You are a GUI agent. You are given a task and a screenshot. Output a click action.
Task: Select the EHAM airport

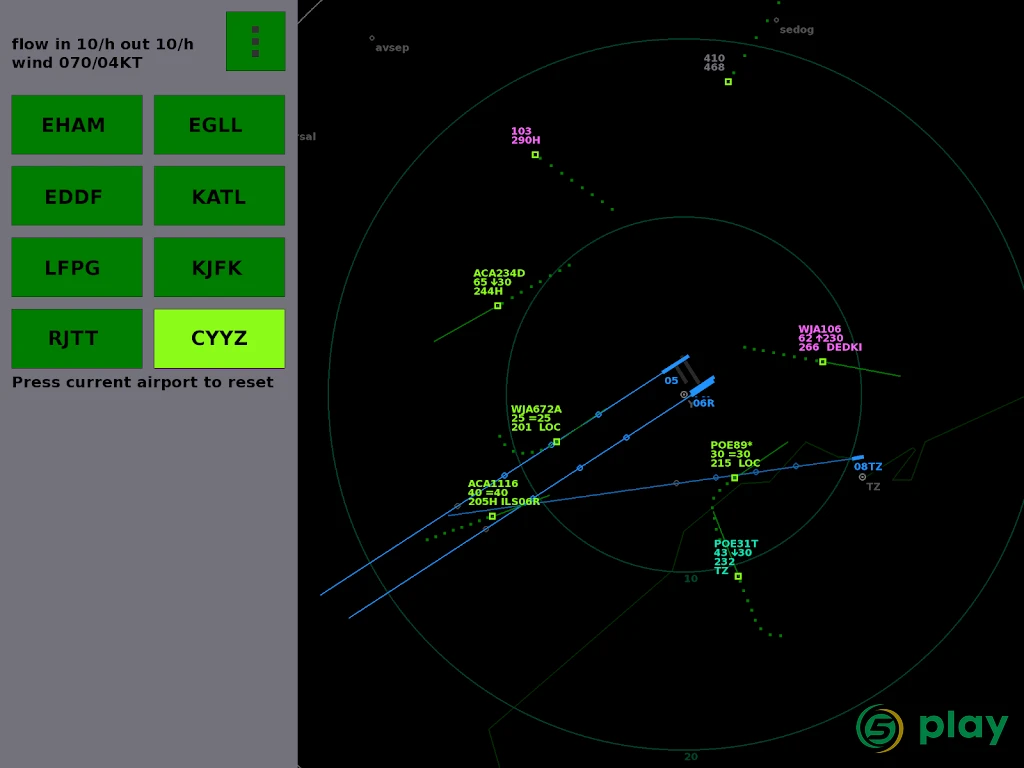point(77,125)
